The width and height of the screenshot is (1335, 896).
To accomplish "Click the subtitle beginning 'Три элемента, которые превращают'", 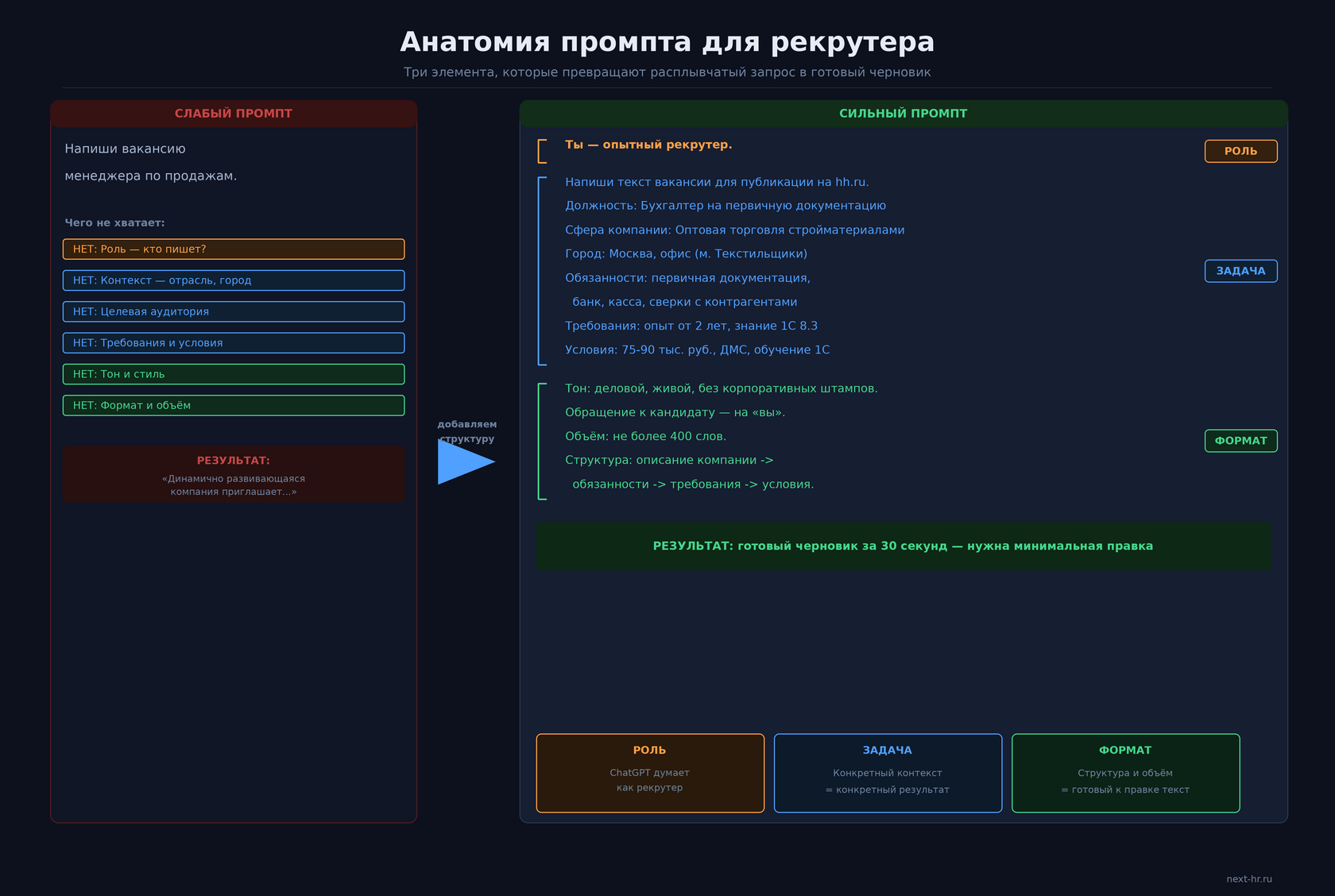I will click(667, 72).
